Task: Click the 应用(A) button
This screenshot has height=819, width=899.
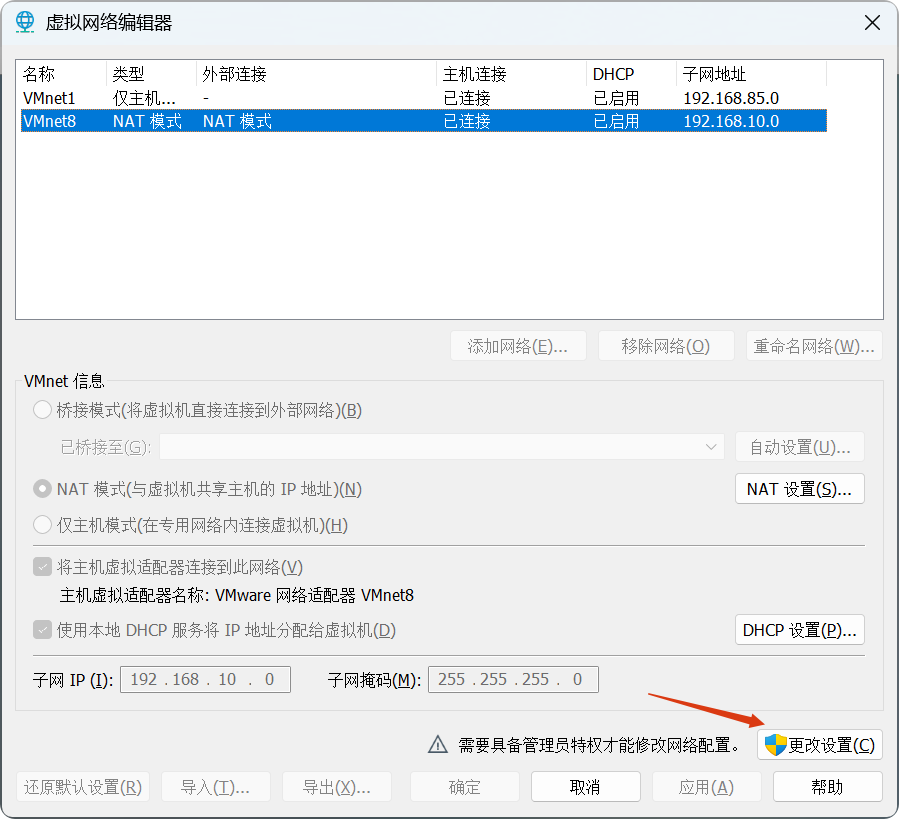Action: click(706, 786)
